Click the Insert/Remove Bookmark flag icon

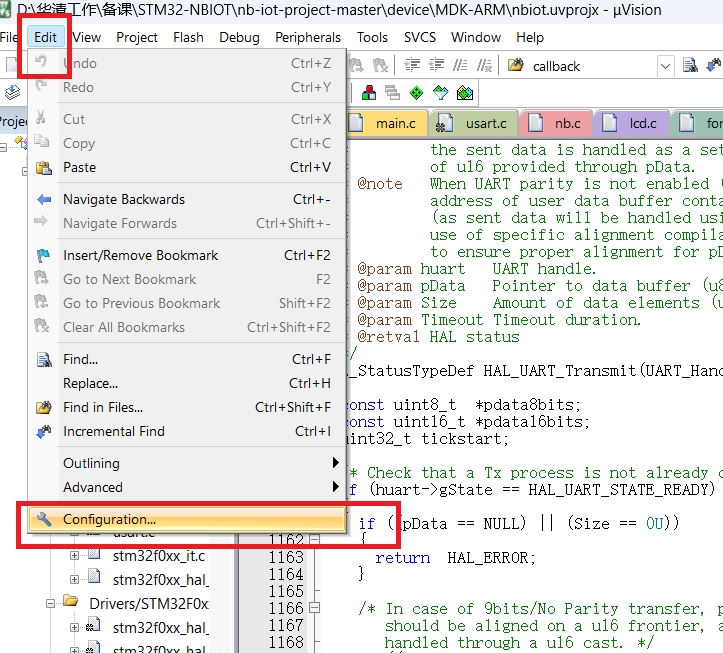pyautogui.click(x=43, y=255)
